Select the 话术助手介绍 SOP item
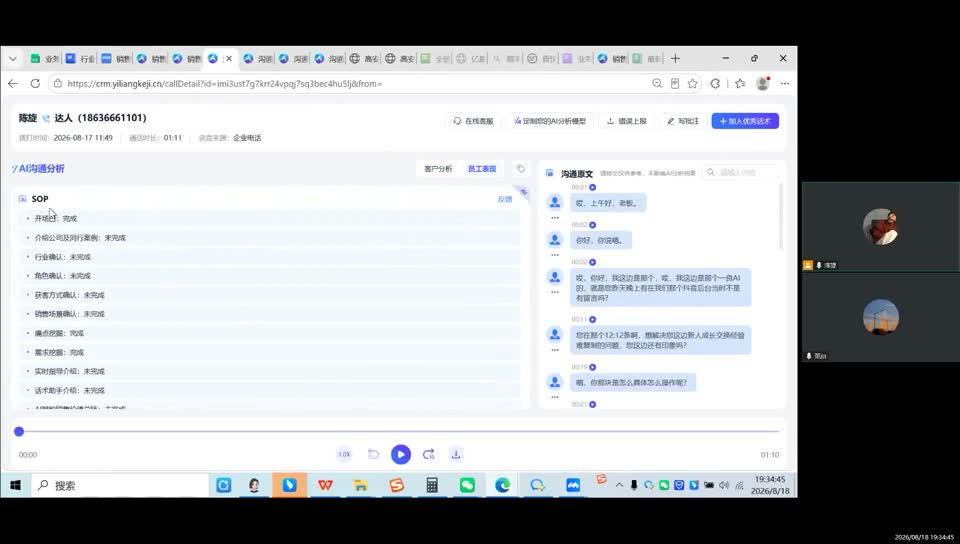The height and width of the screenshot is (544, 960). click(271, 390)
